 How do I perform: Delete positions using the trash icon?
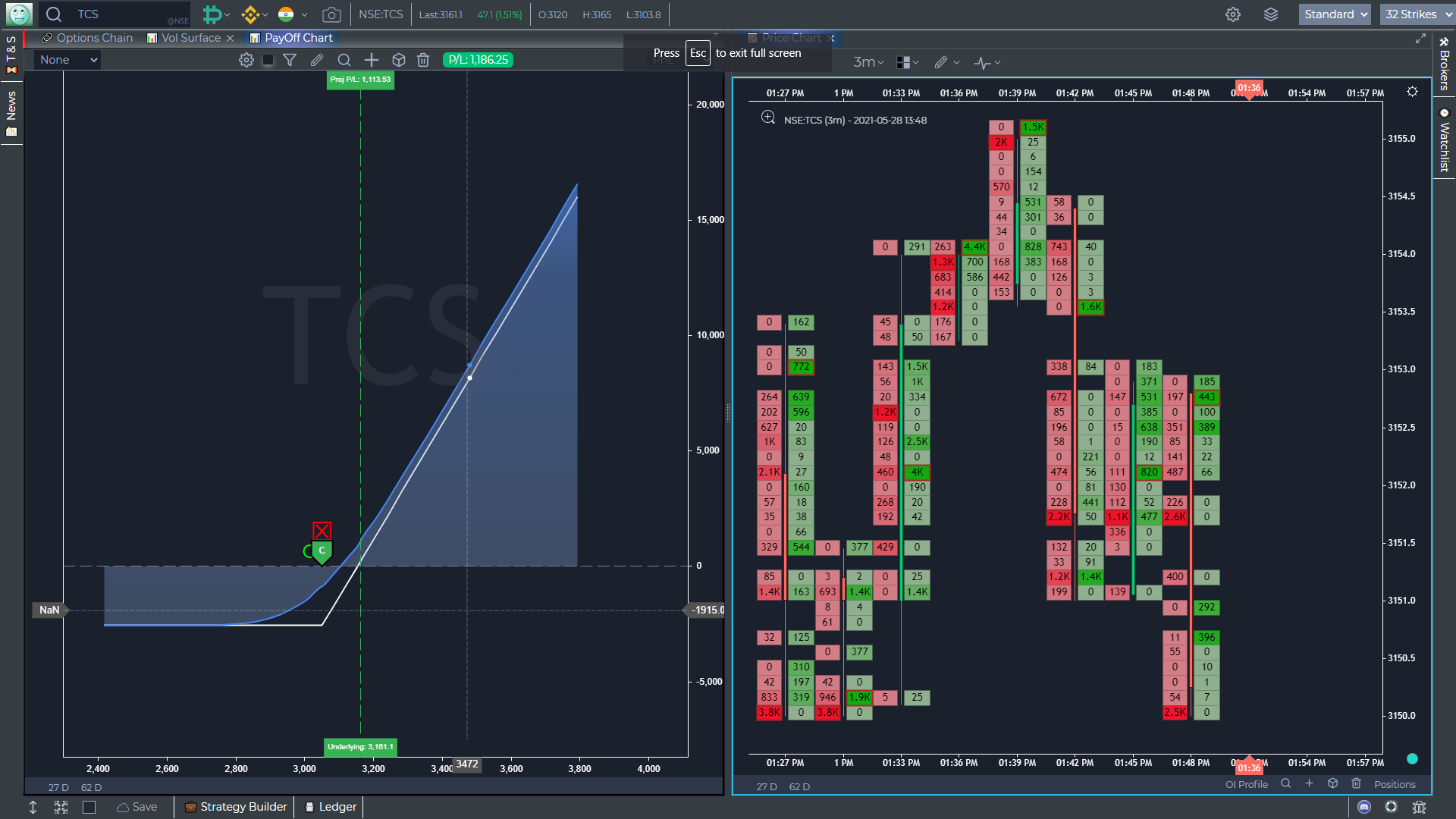[x=423, y=60]
